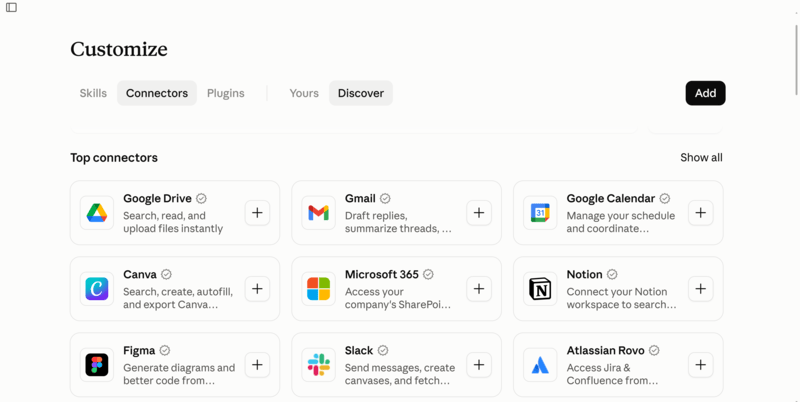Click the verified badge next to Notion

click(612, 274)
